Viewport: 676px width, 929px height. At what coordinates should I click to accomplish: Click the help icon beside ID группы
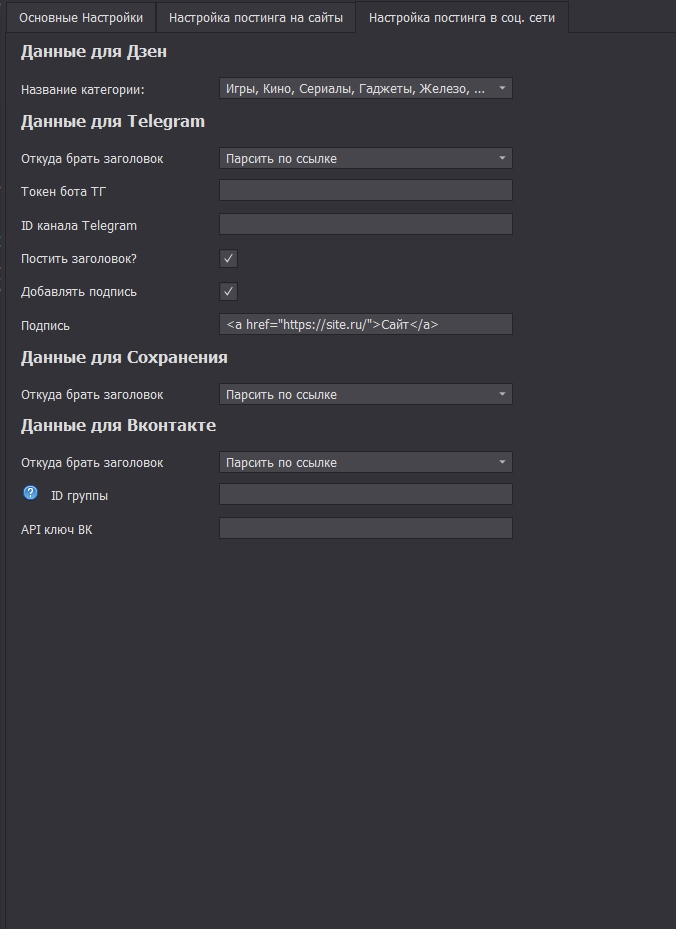30,494
